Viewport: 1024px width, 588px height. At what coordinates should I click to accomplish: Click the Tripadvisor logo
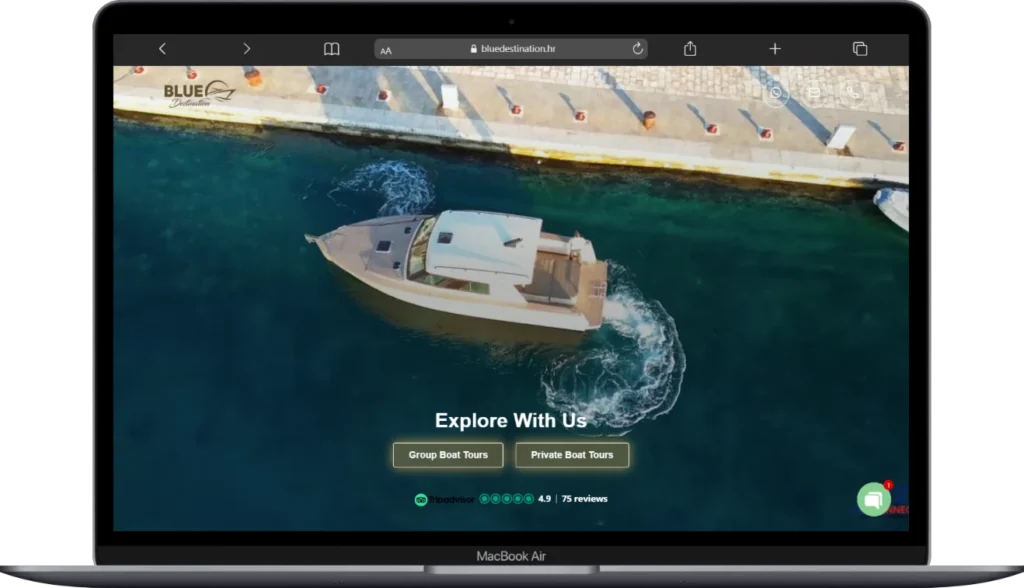tap(445, 499)
